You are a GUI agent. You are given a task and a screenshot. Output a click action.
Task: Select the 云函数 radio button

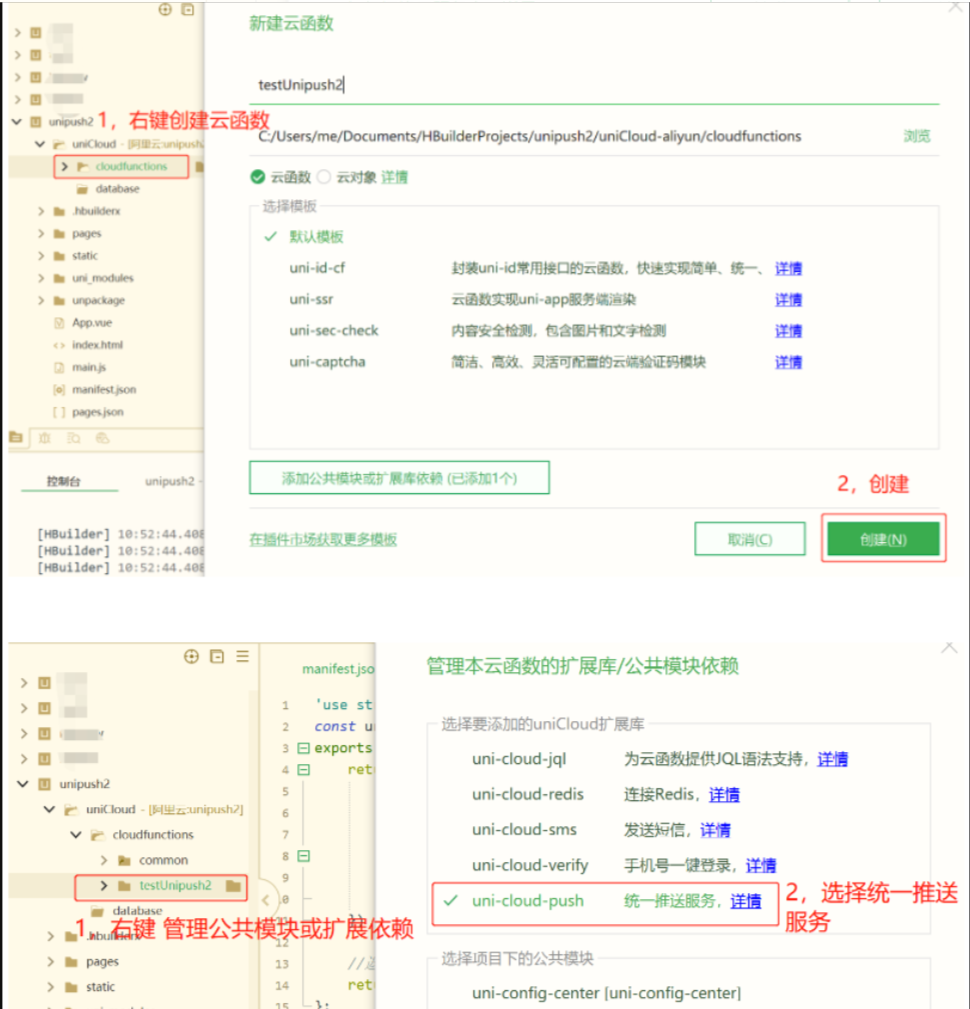click(x=258, y=177)
